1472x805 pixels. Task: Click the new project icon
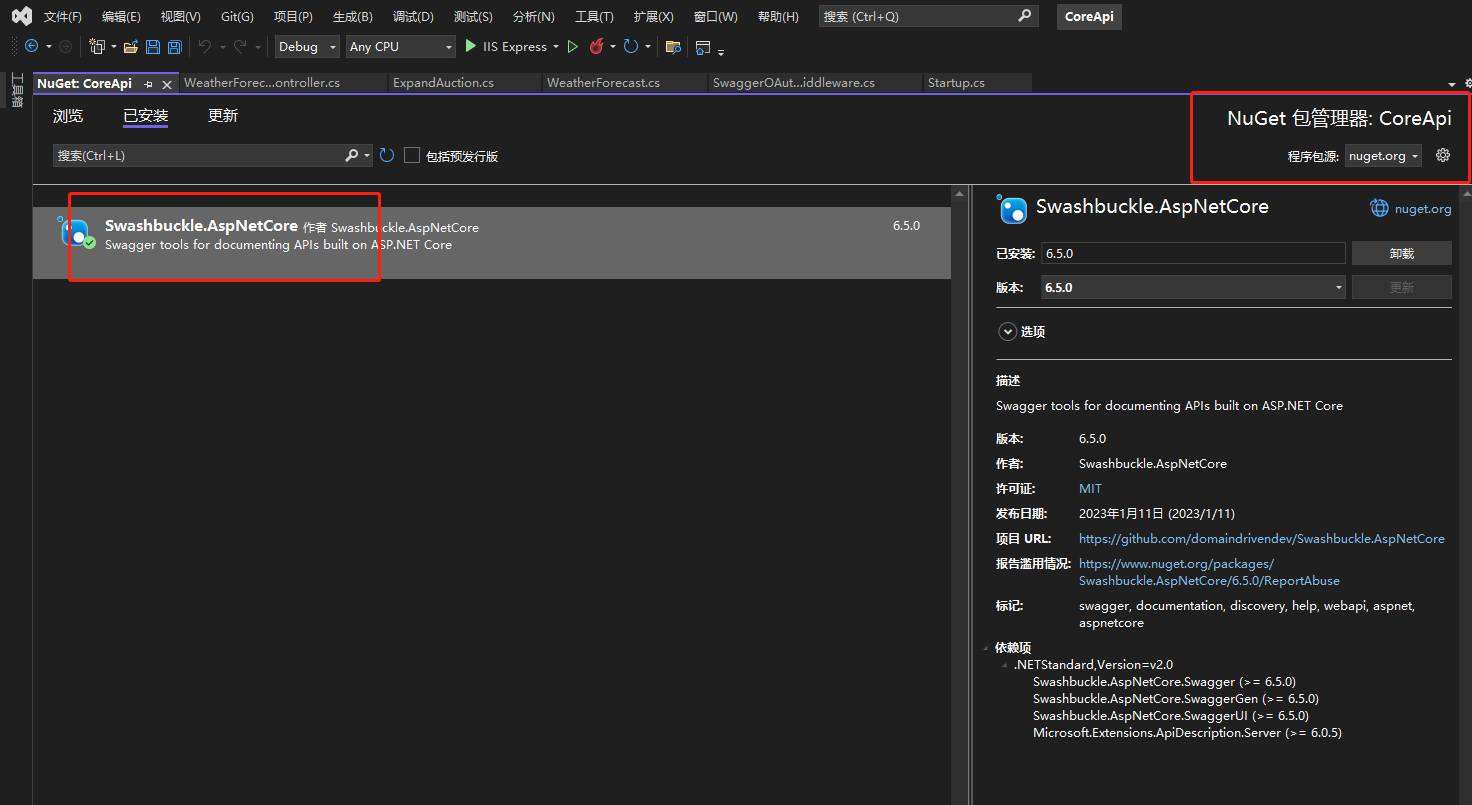tap(97, 46)
